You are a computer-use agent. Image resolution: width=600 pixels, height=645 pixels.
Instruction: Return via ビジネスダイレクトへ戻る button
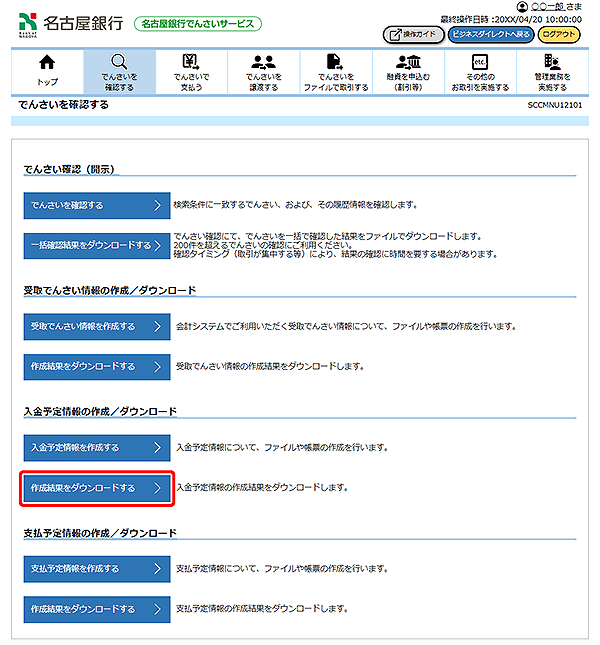click(x=490, y=34)
